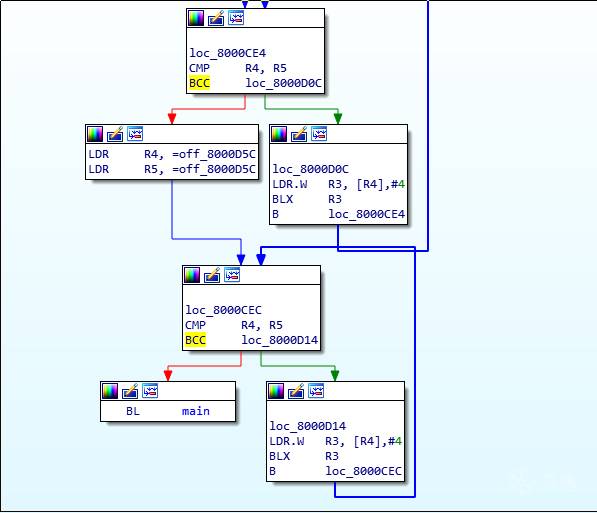
Task: Select the loc_8000D14 label in its node
Action: pos(308,426)
